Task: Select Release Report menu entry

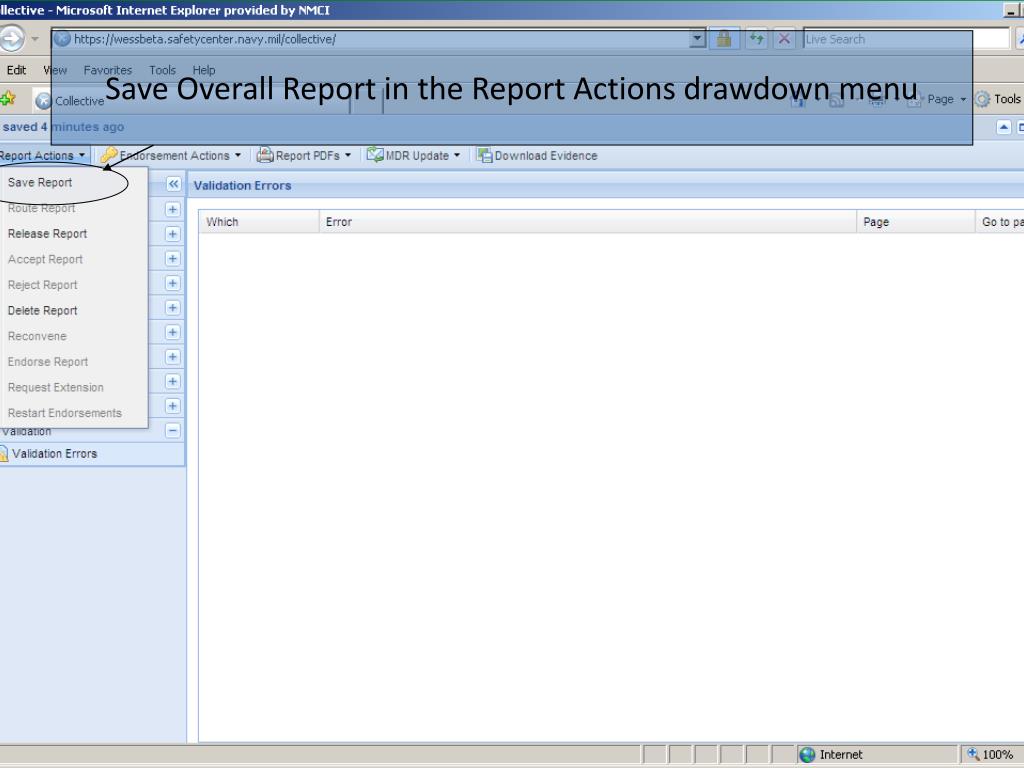Action: click(x=47, y=234)
